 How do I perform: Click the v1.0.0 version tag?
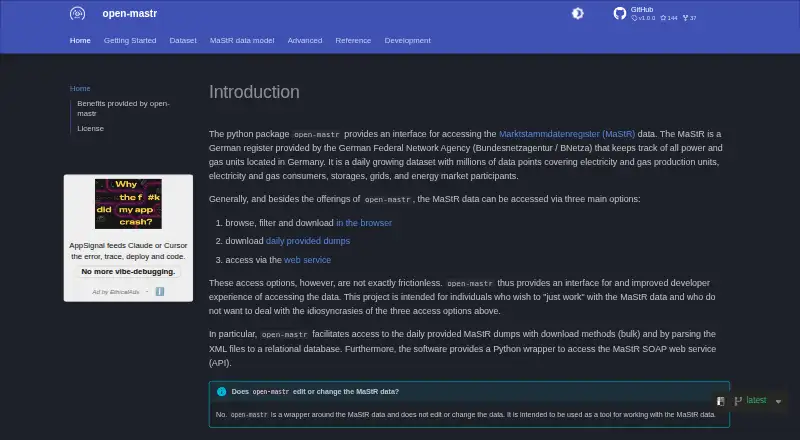(x=643, y=18)
